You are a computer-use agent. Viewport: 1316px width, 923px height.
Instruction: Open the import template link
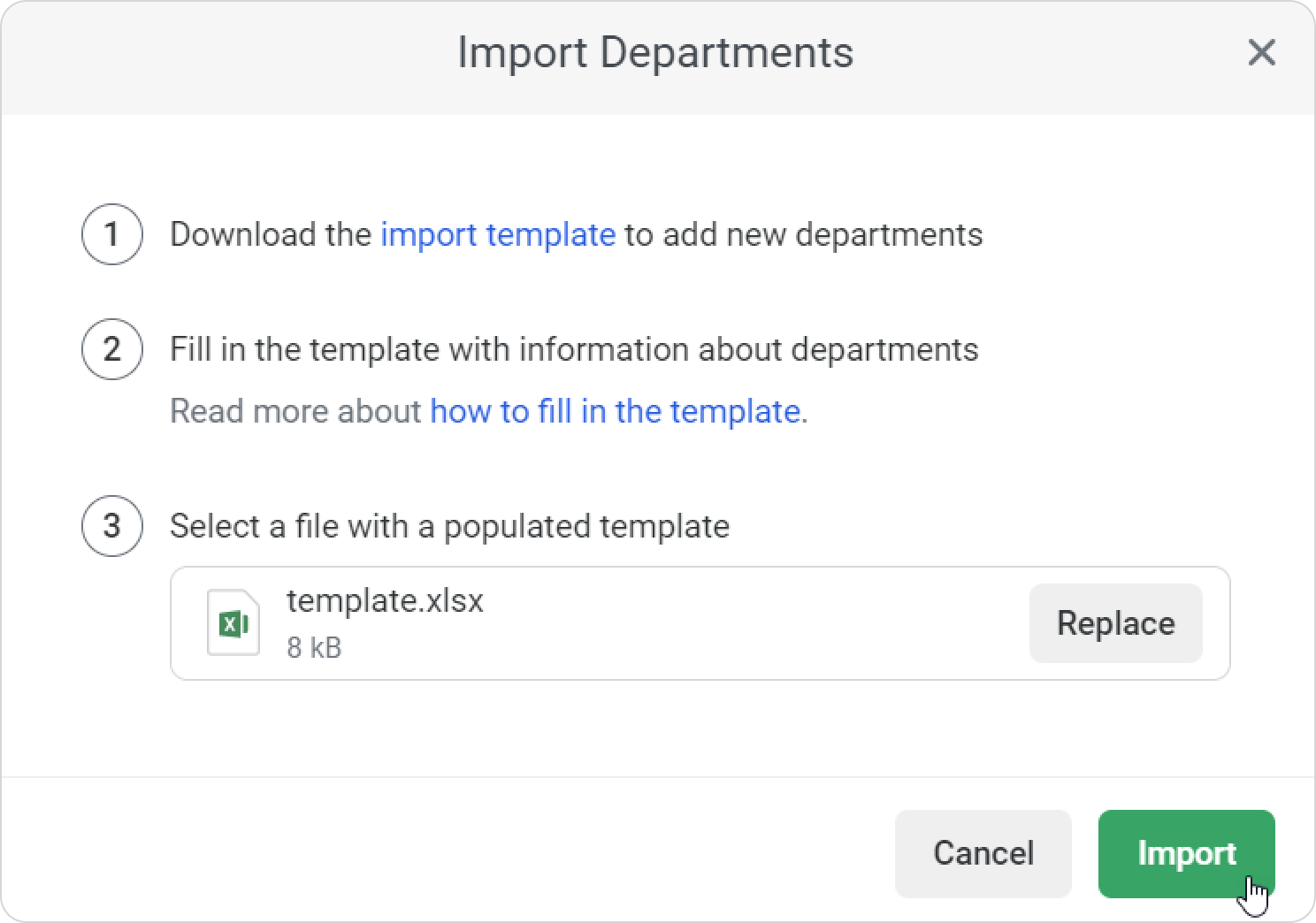498,234
